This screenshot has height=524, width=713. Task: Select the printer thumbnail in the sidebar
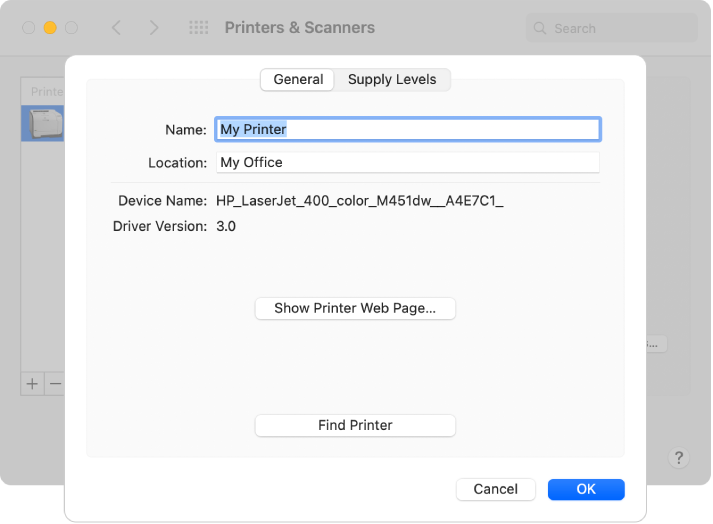click(43, 123)
